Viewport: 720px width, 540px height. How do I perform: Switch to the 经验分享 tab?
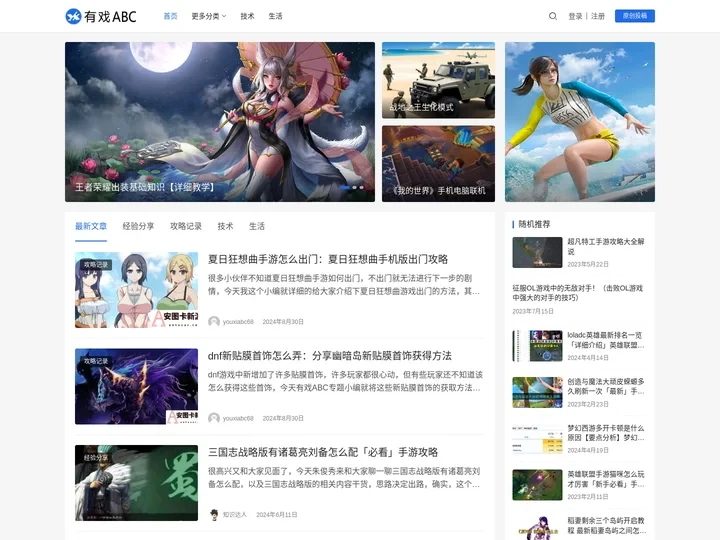pos(138,226)
